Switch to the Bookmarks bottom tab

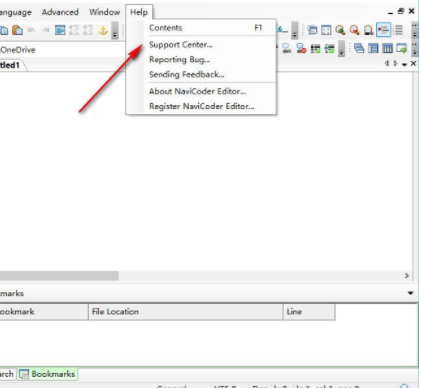coord(47,374)
